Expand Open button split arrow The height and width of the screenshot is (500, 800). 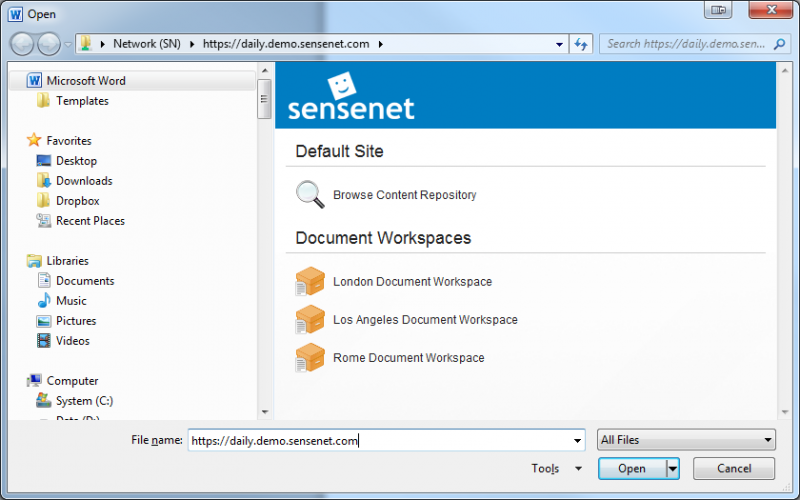click(x=673, y=468)
